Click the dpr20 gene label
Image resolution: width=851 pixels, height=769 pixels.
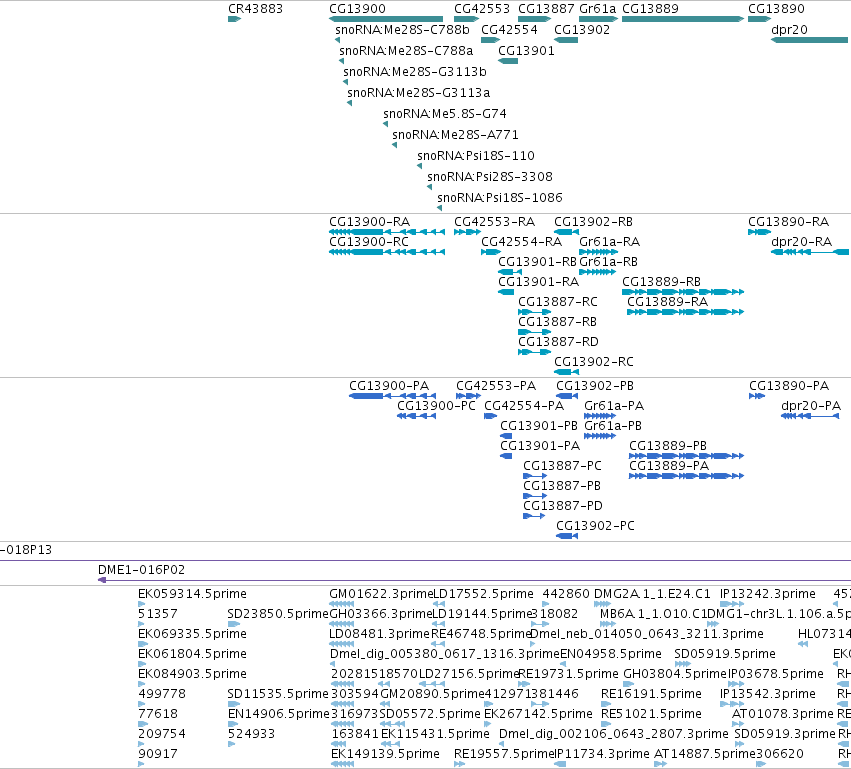click(x=789, y=29)
